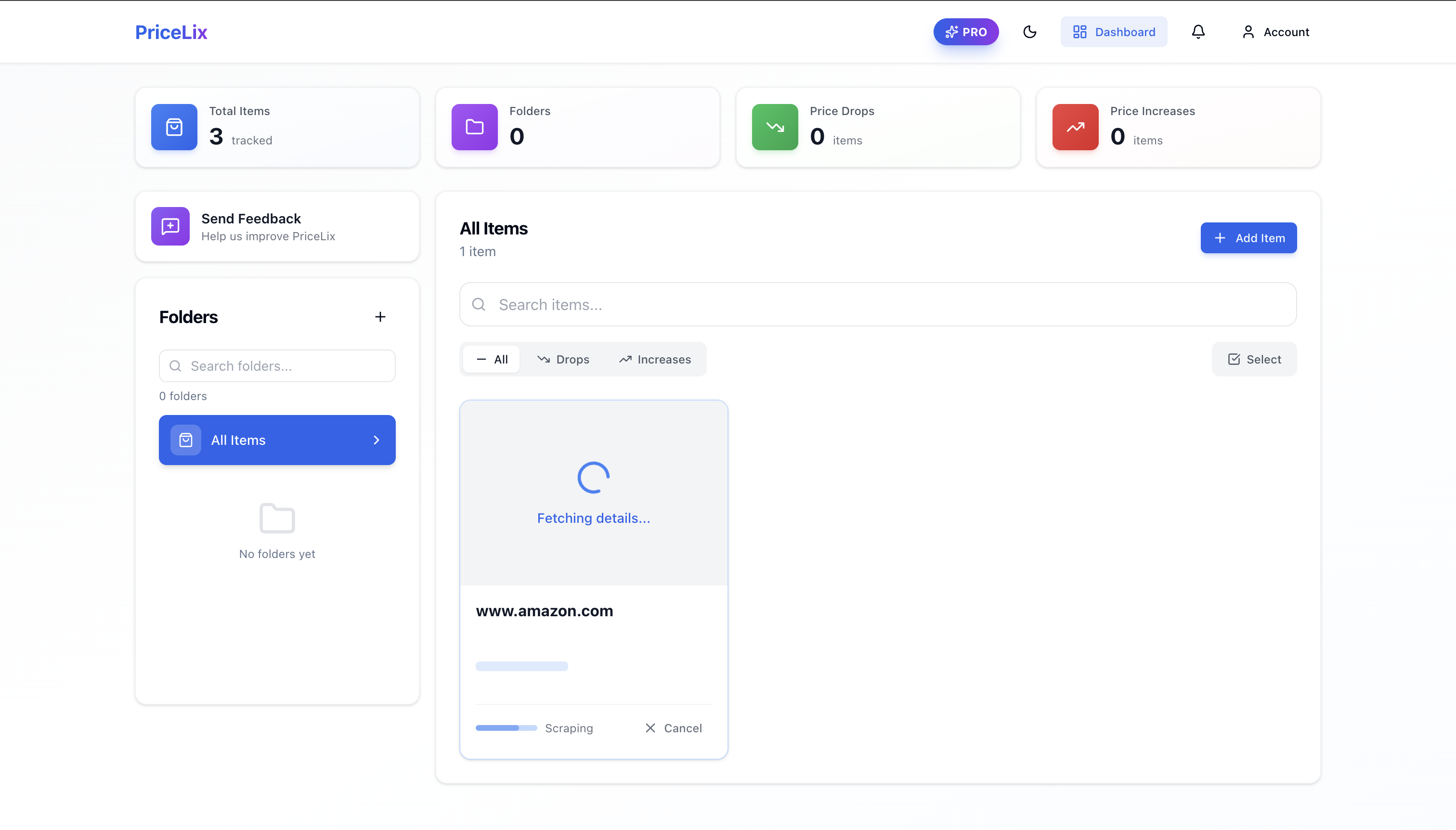The width and height of the screenshot is (1456, 830).
Task: Click the green Price Drops icon
Action: 774,127
